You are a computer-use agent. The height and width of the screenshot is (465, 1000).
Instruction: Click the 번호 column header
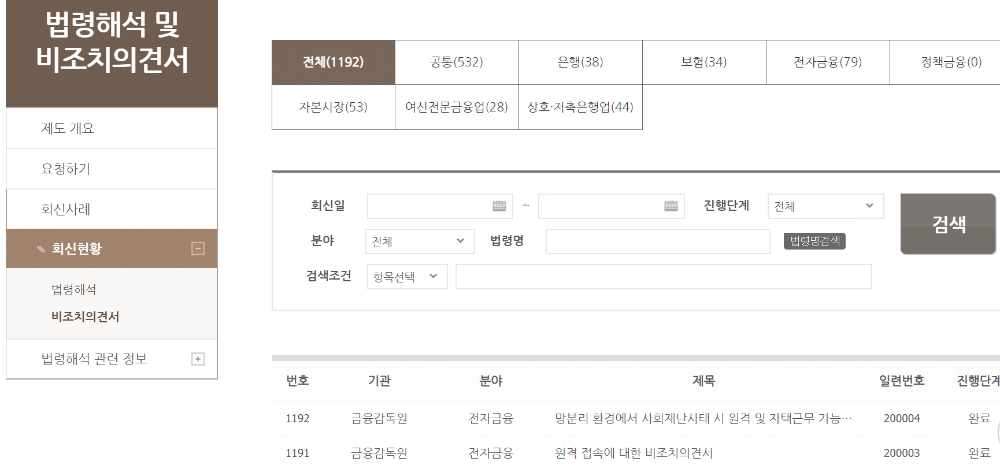coord(298,381)
